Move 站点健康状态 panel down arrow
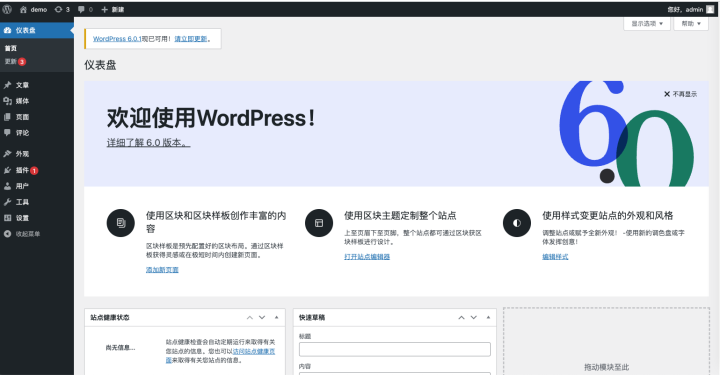 [262, 318]
